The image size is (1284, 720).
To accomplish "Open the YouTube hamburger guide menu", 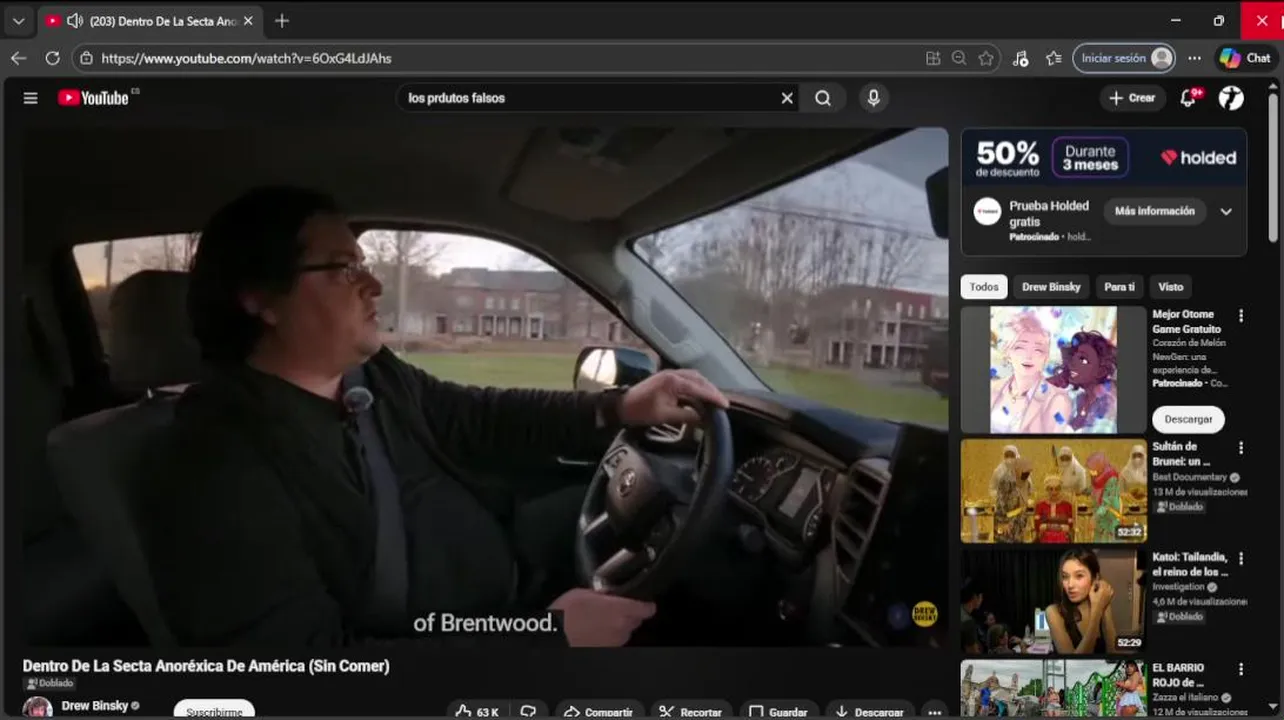I will coord(31,98).
